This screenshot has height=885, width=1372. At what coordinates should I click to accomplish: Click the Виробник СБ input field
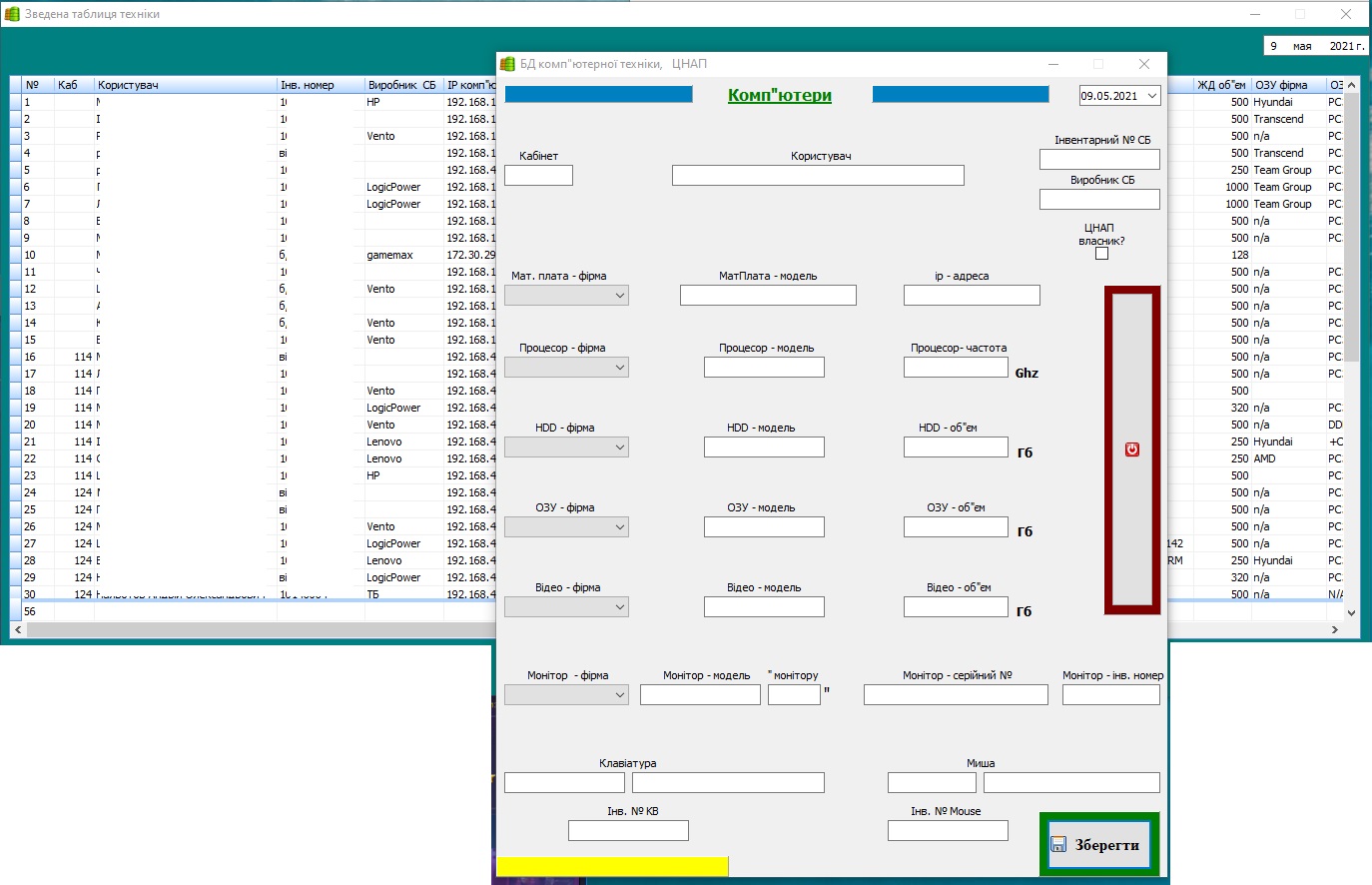tap(1099, 200)
